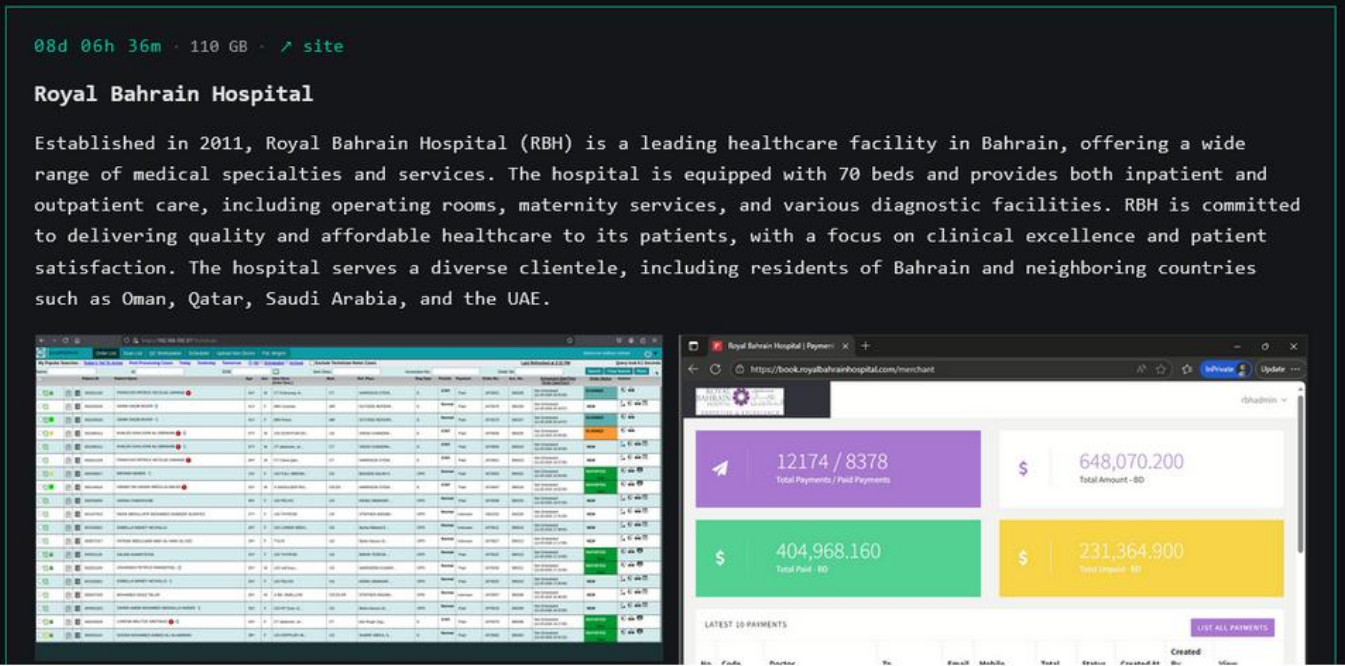
Task: Open the green site link
Action: pos(312,46)
